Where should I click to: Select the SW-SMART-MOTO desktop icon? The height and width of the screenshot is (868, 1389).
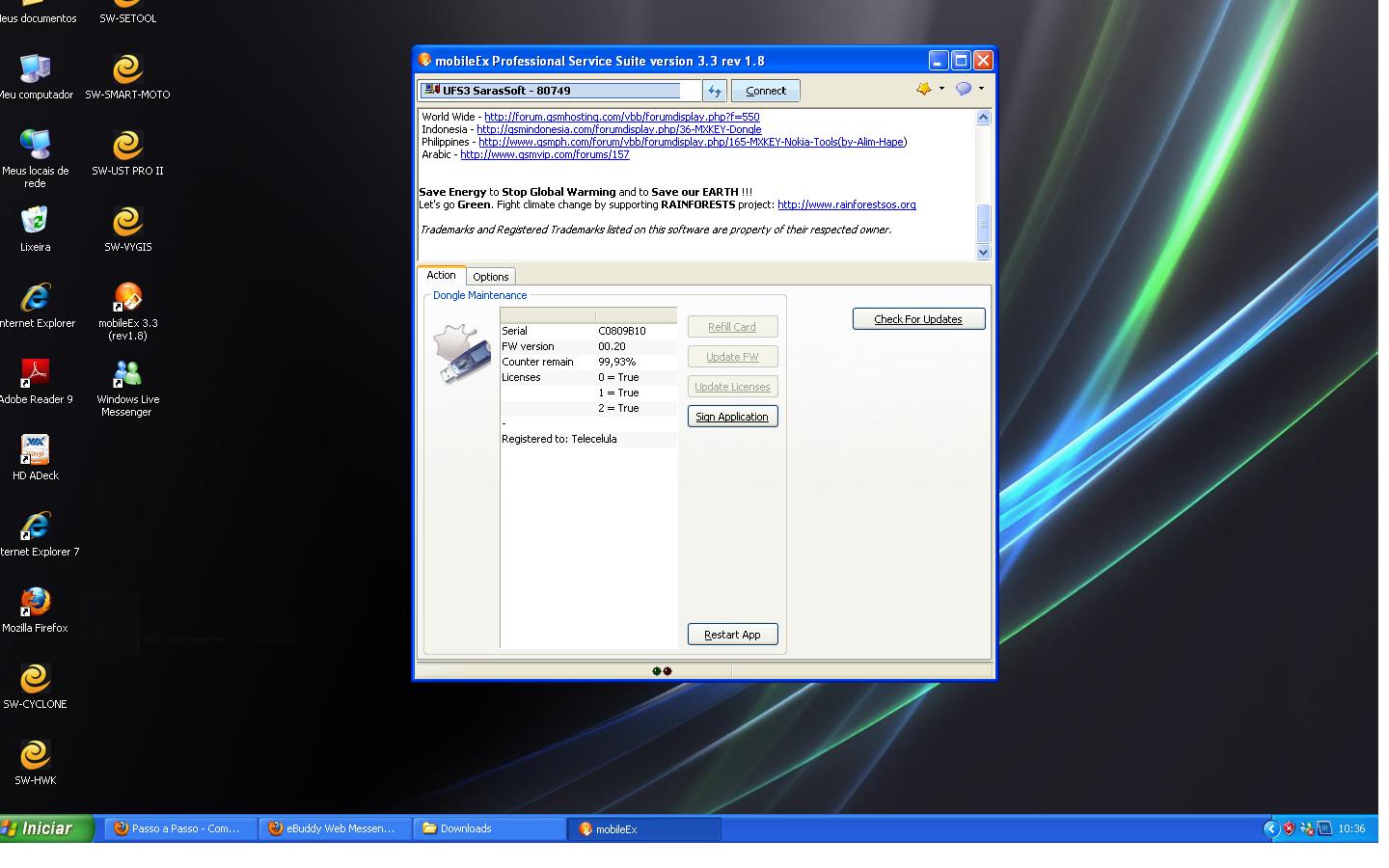click(x=127, y=70)
